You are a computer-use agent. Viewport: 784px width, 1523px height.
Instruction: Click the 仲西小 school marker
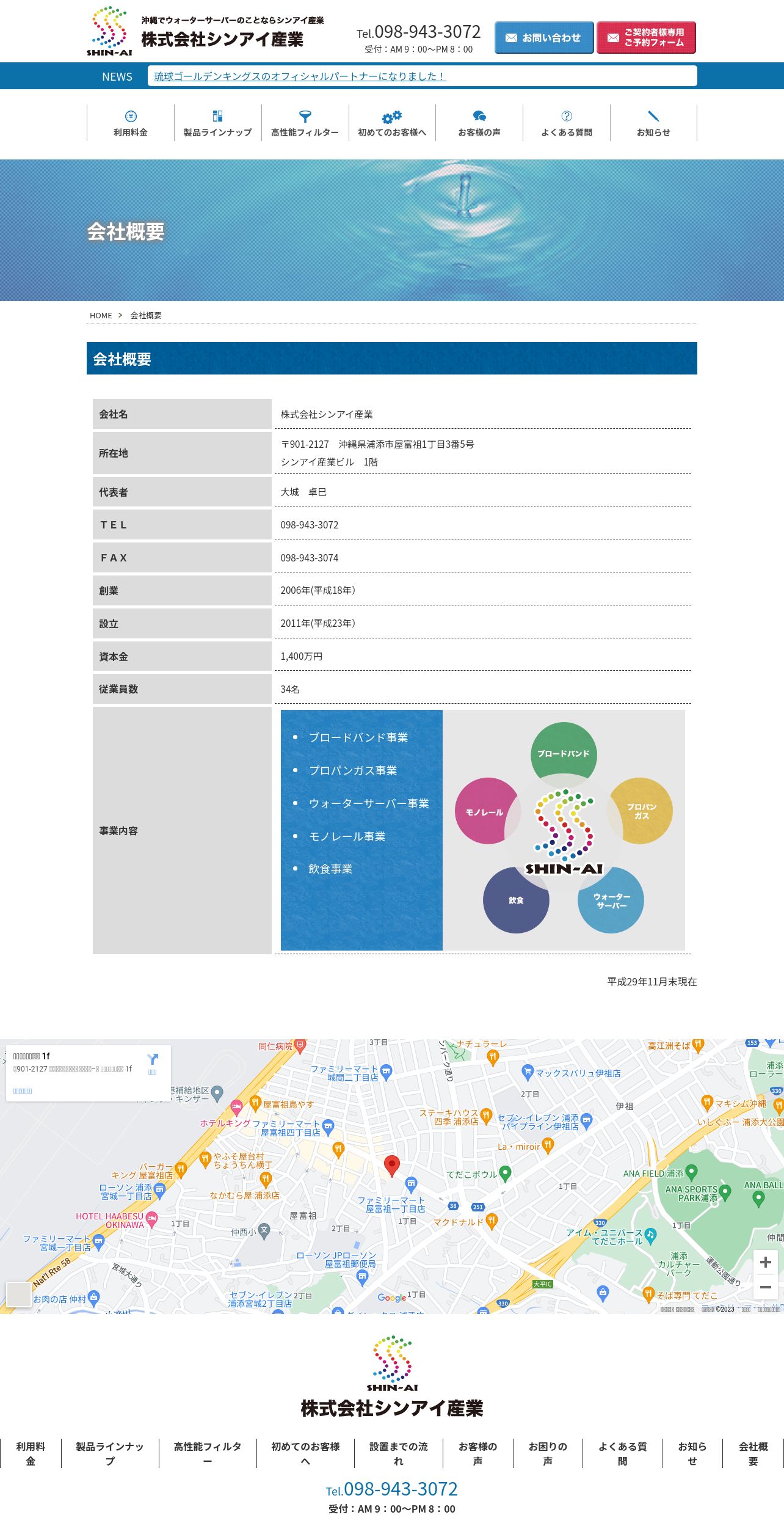click(x=264, y=1230)
